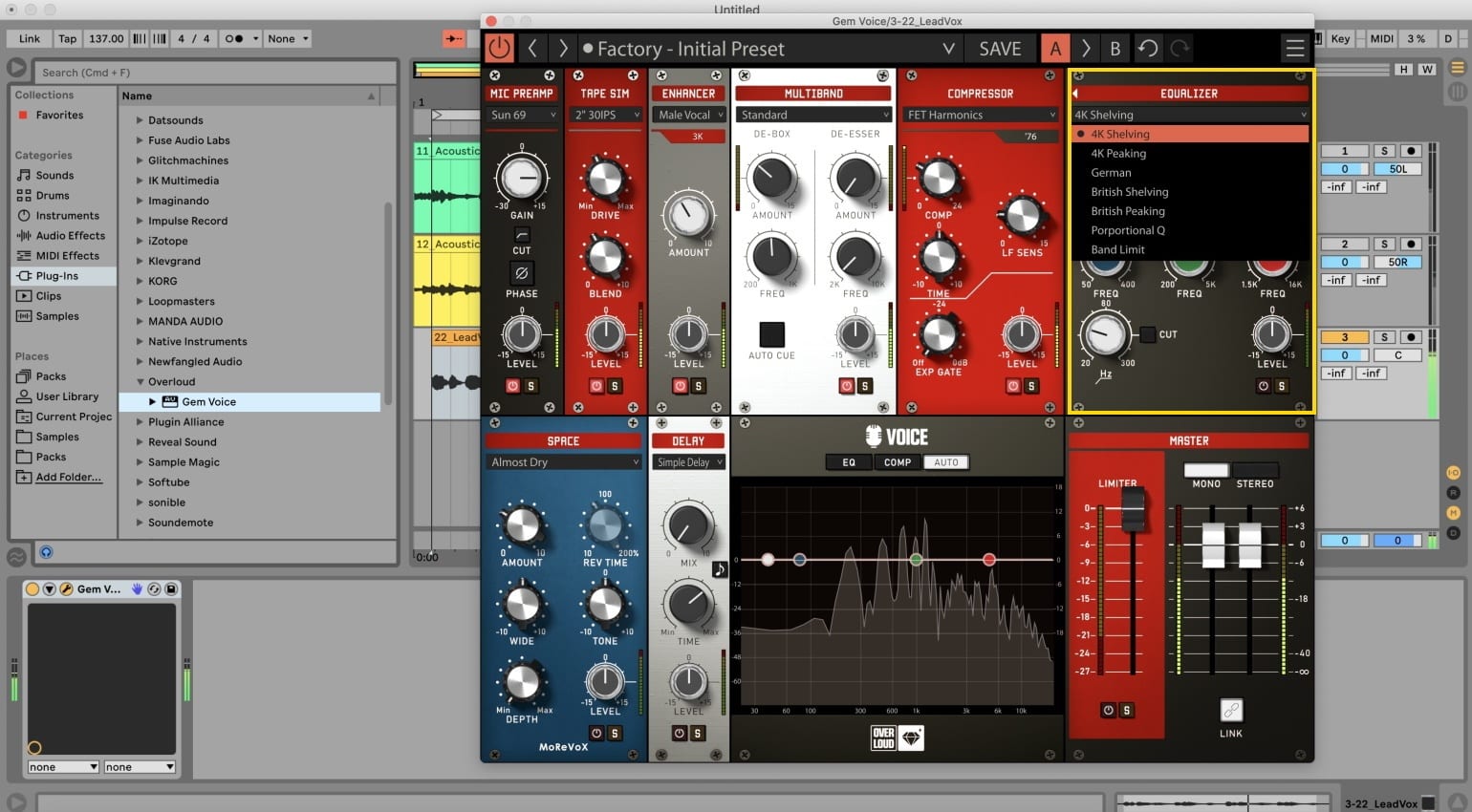Redo the plugin change
1472x812 pixels.
pos(1180,48)
